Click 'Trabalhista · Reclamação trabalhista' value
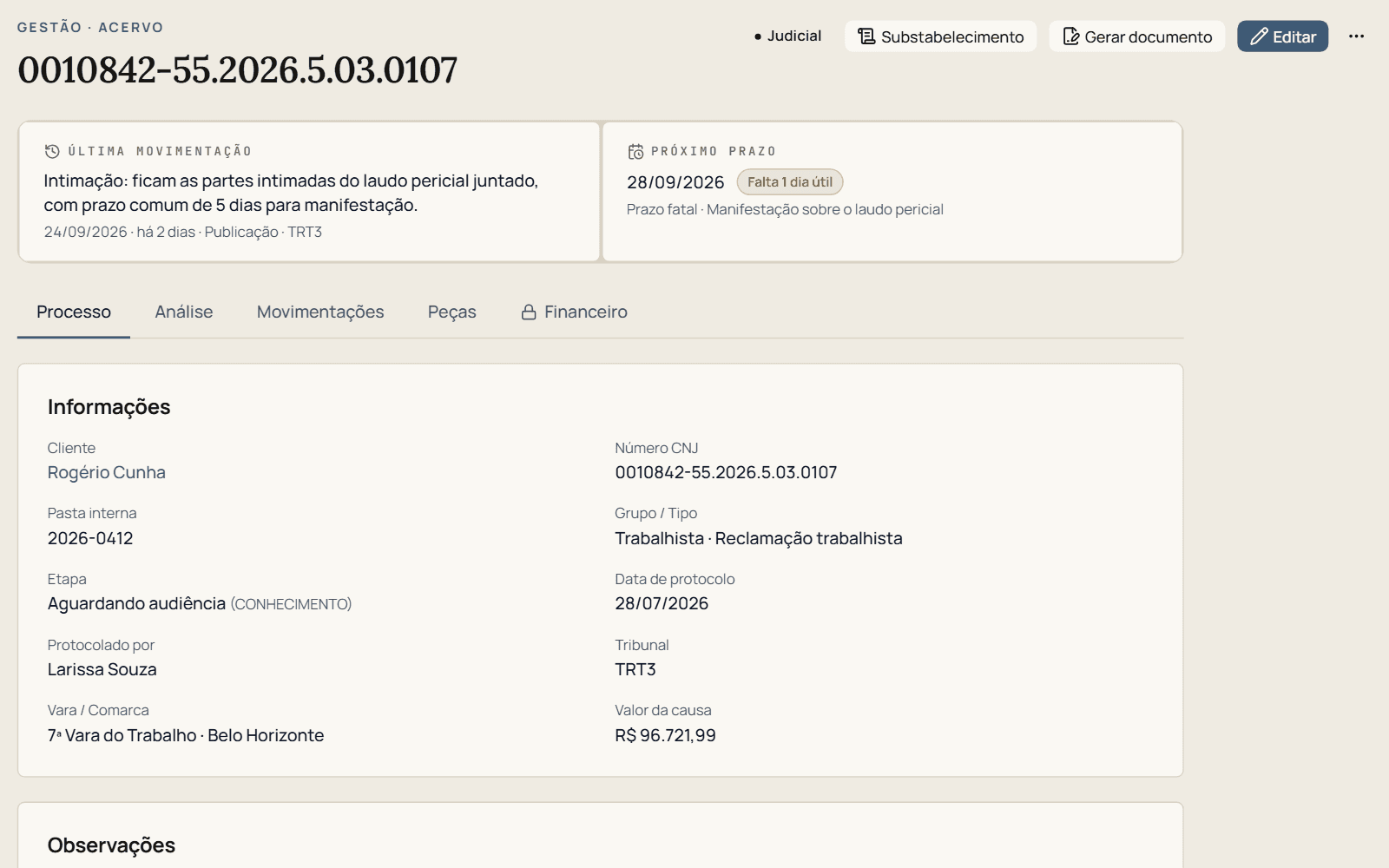 click(x=759, y=538)
